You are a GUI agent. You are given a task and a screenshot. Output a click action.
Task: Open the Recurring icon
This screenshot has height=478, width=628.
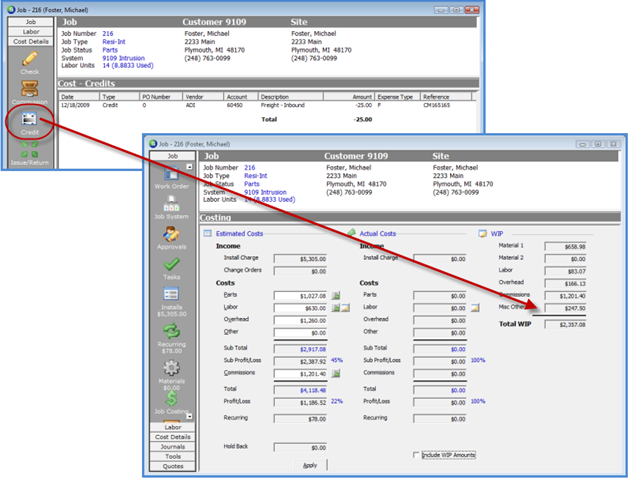point(171,331)
